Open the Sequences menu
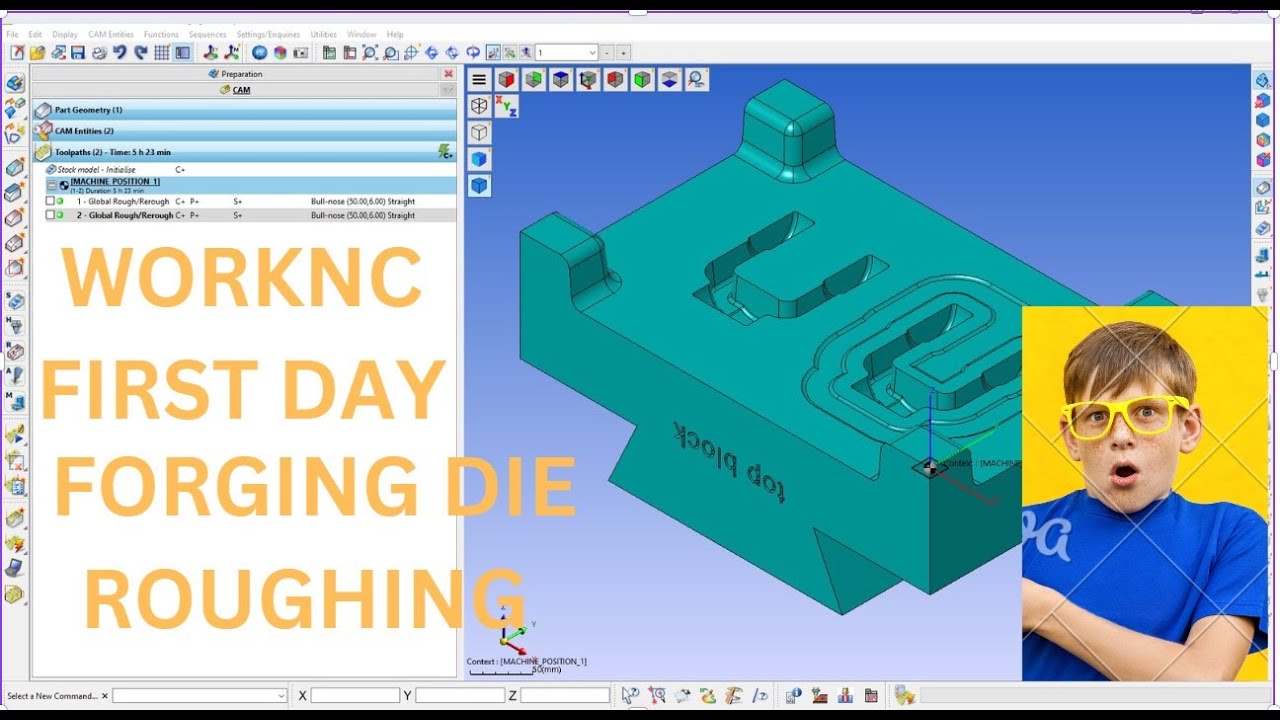This screenshot has height=720, width=1280. tap(208, 34)
